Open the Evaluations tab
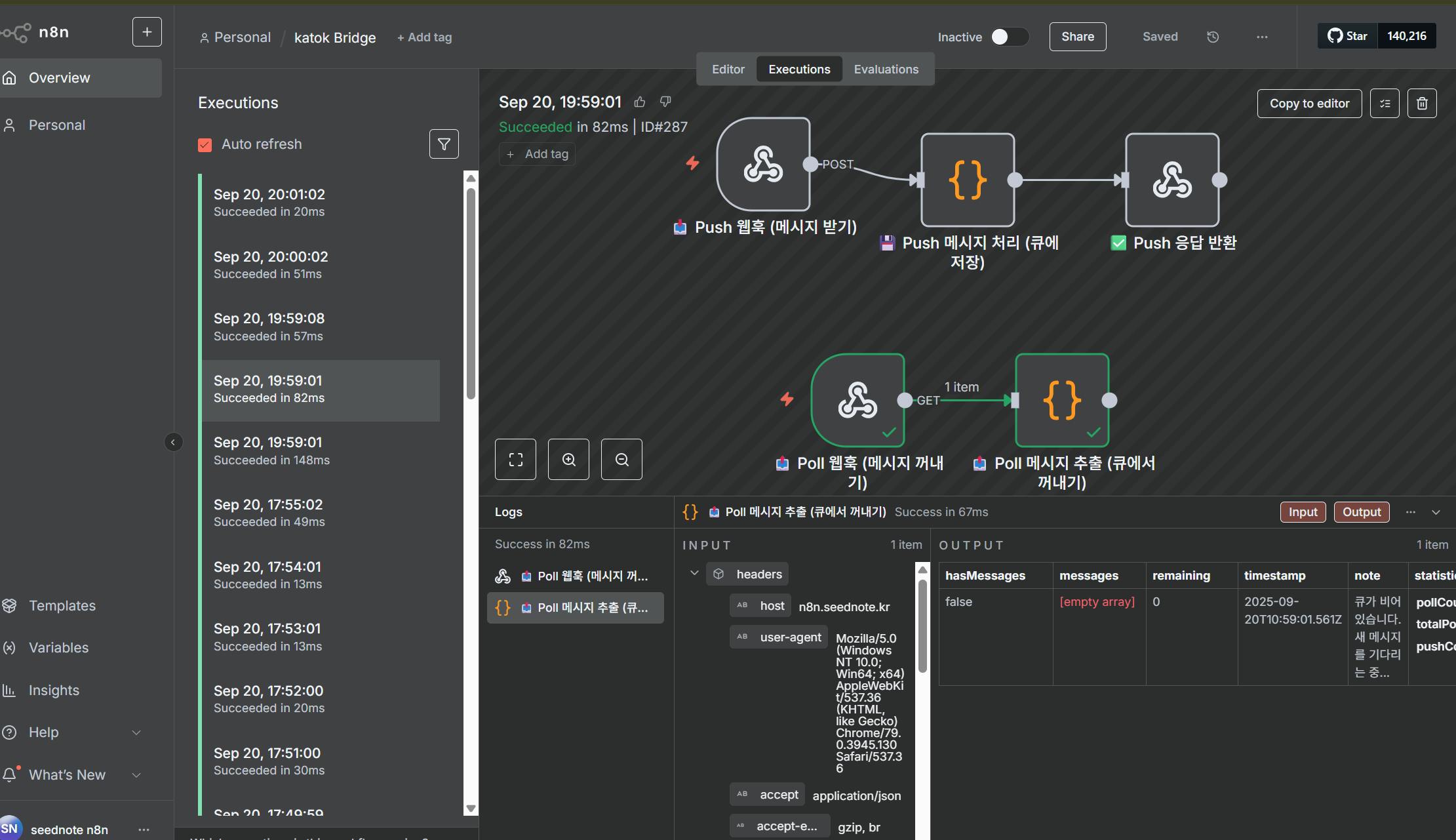The image size is (1456, 840). (886, 70)
